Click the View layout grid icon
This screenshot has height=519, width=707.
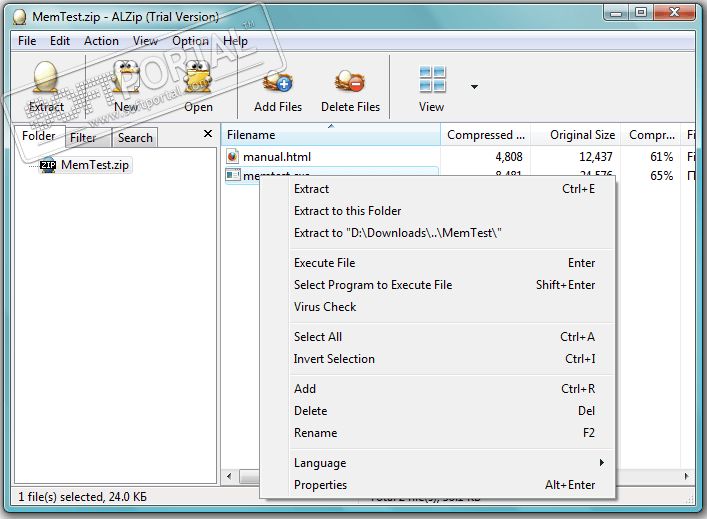pyautogui.click(x=432, y=79)
